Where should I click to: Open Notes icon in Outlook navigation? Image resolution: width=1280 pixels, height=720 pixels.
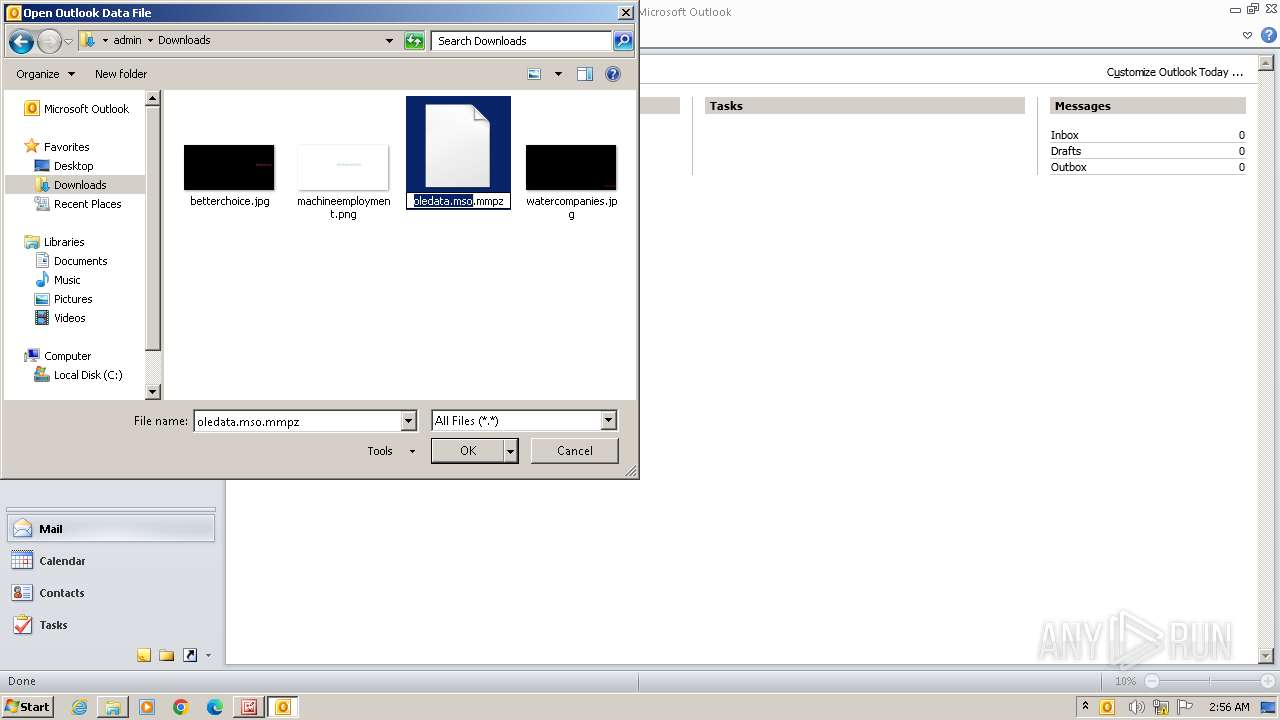pos(144,655)
